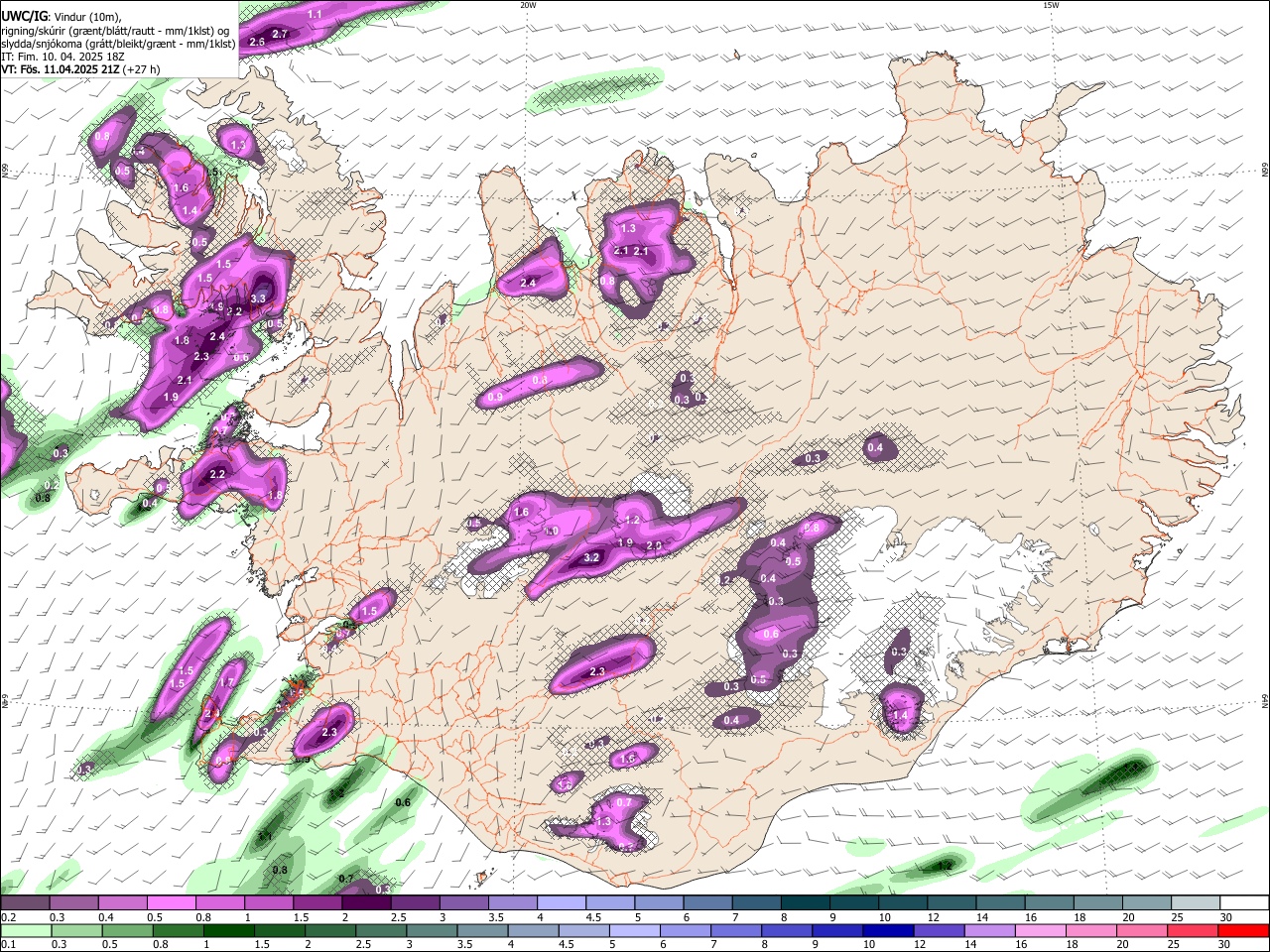Pick the periwinkle swatch labeled 5, lower legend row

(634, 930)
